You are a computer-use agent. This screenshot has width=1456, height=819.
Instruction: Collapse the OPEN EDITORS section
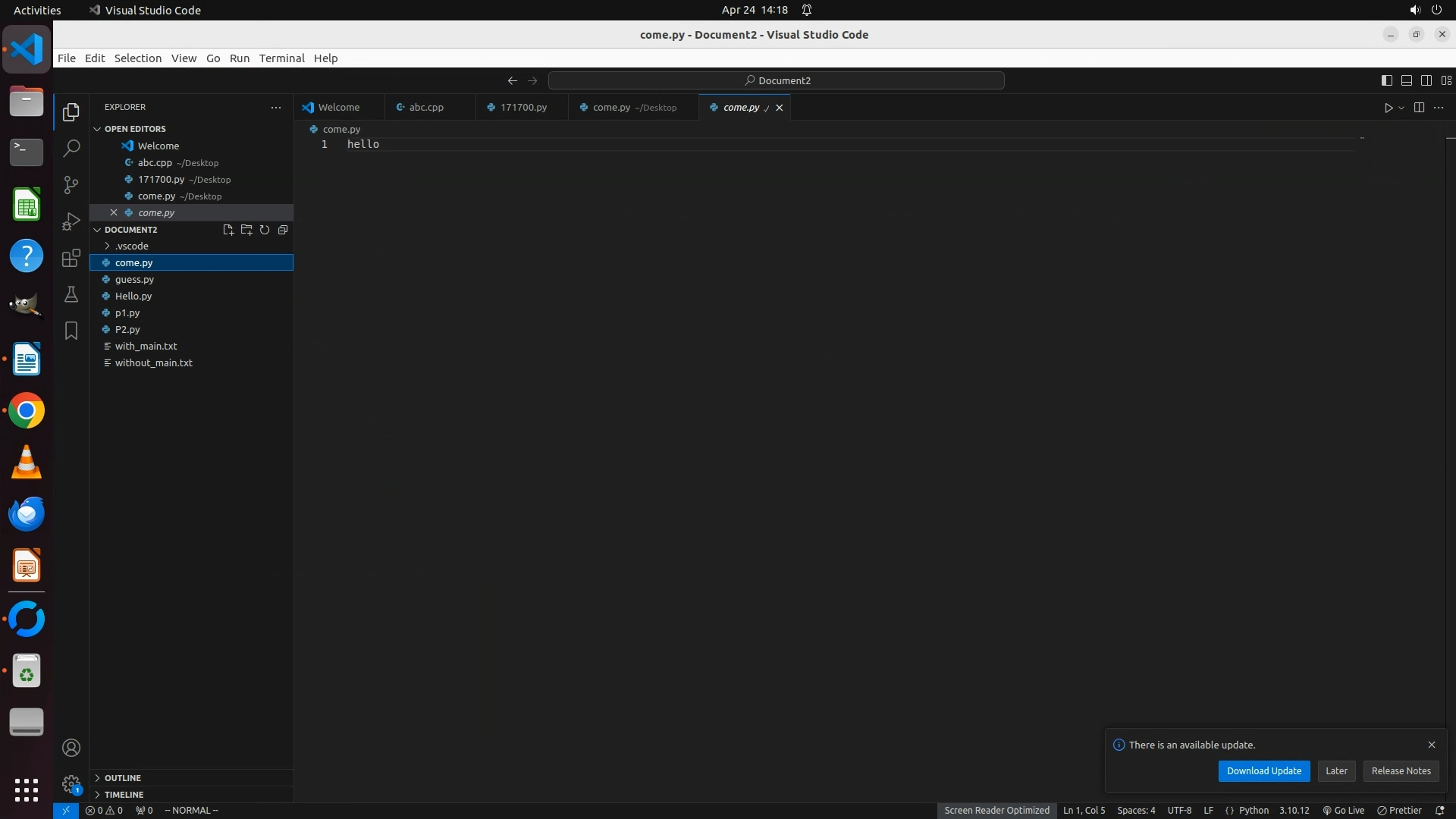coord(135,129)
